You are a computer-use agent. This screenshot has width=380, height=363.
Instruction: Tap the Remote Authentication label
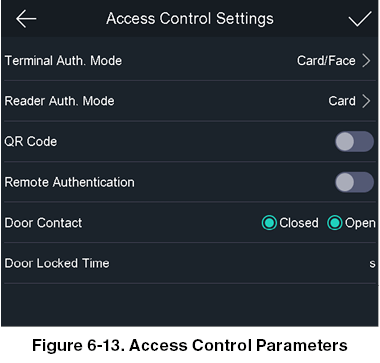click(70, 182)
